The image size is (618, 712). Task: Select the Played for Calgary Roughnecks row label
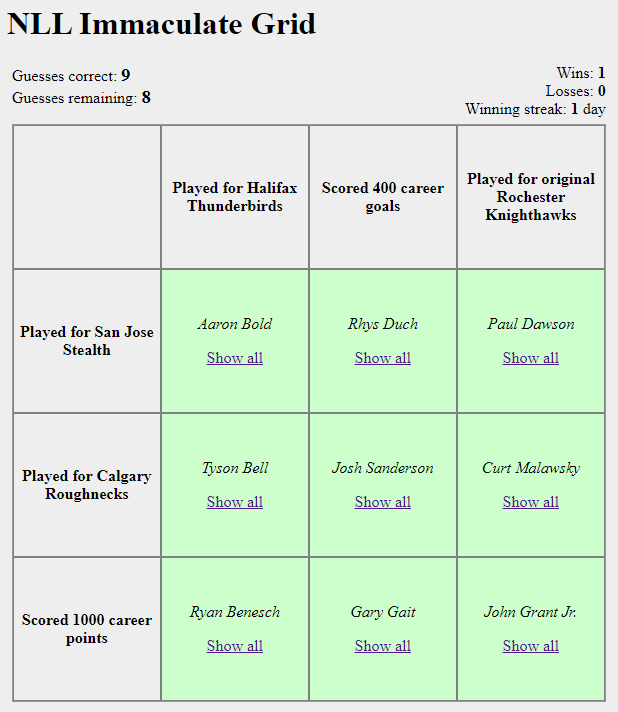tap(87, 485)
